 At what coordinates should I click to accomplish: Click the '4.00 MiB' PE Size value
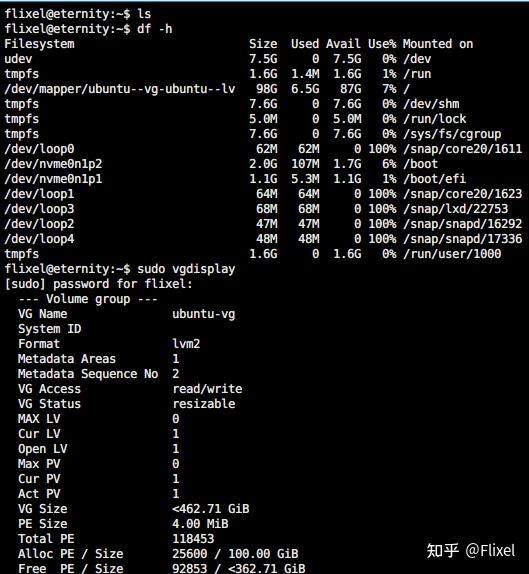coord(200,524)
